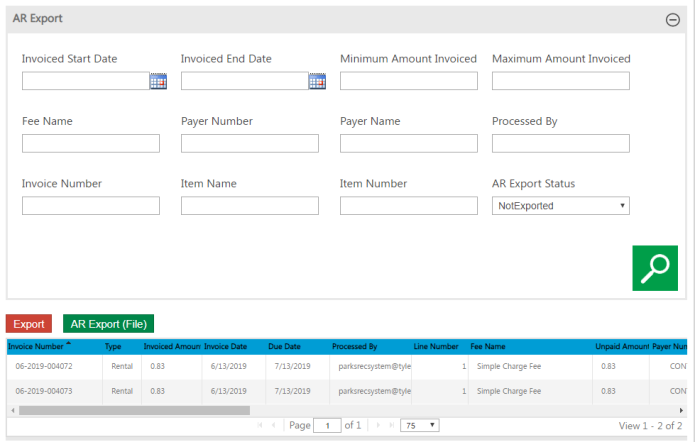Screen dimensions: 695x442
Task: Sort by the Invoice Number column header
Action: pyautogui.click(x=36, y=347)
